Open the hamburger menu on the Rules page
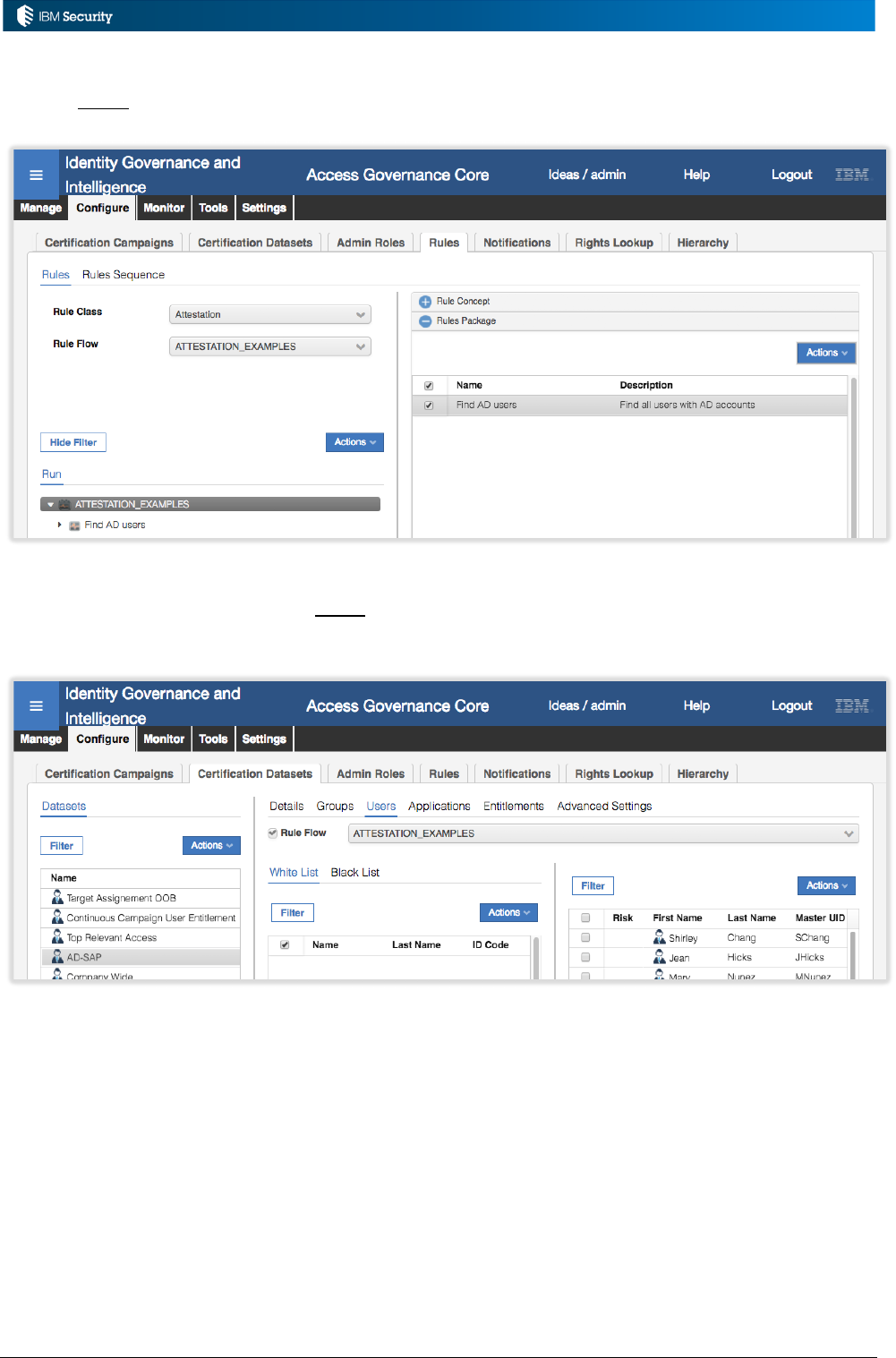Screen dimensions: 896x1358 click(x=37, y=175)
